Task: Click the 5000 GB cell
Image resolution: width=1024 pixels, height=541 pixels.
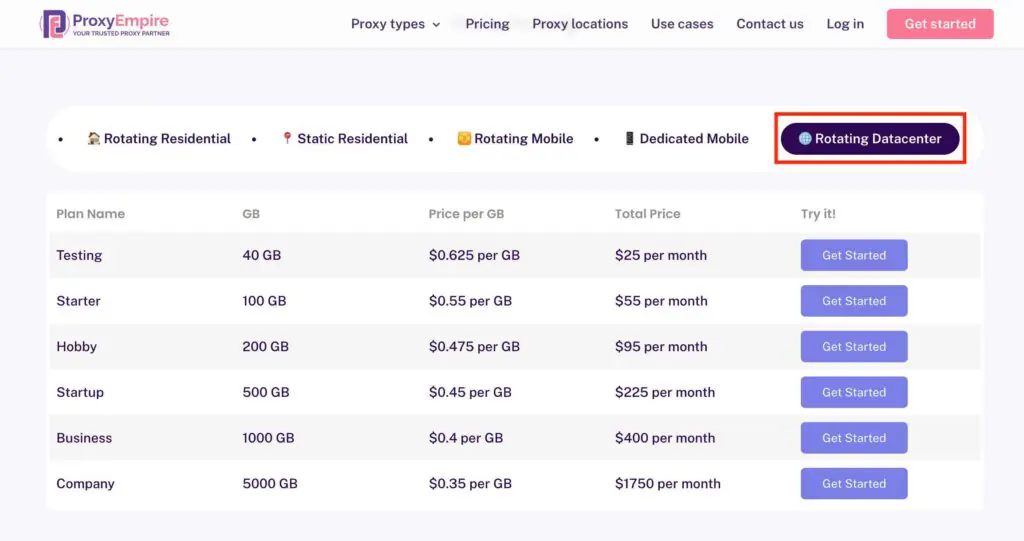Action: (x=270, y=484)
